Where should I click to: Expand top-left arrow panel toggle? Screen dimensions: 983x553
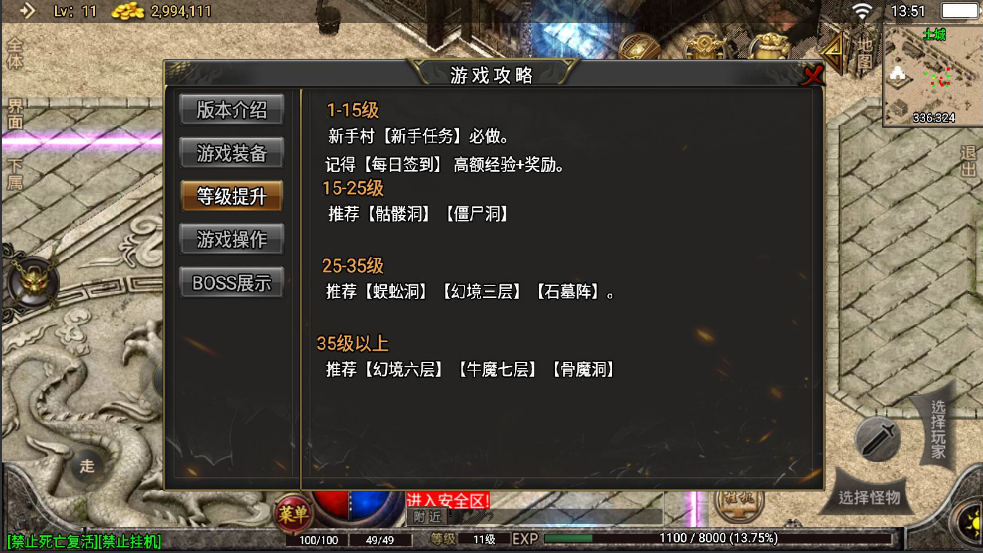coord(27,10)
